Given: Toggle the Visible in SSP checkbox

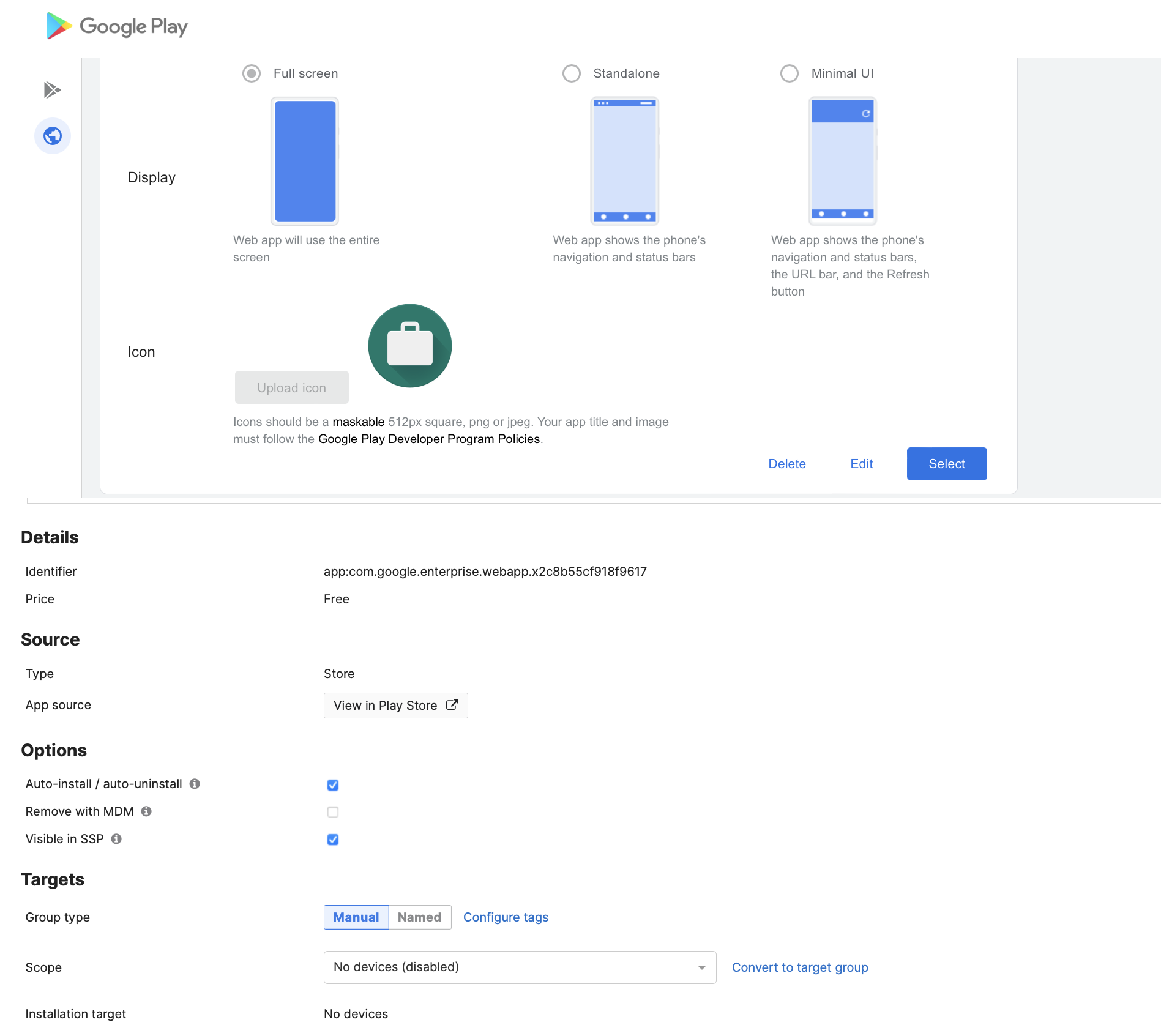Looking at the screenshot, I should (x=333, y=840).
